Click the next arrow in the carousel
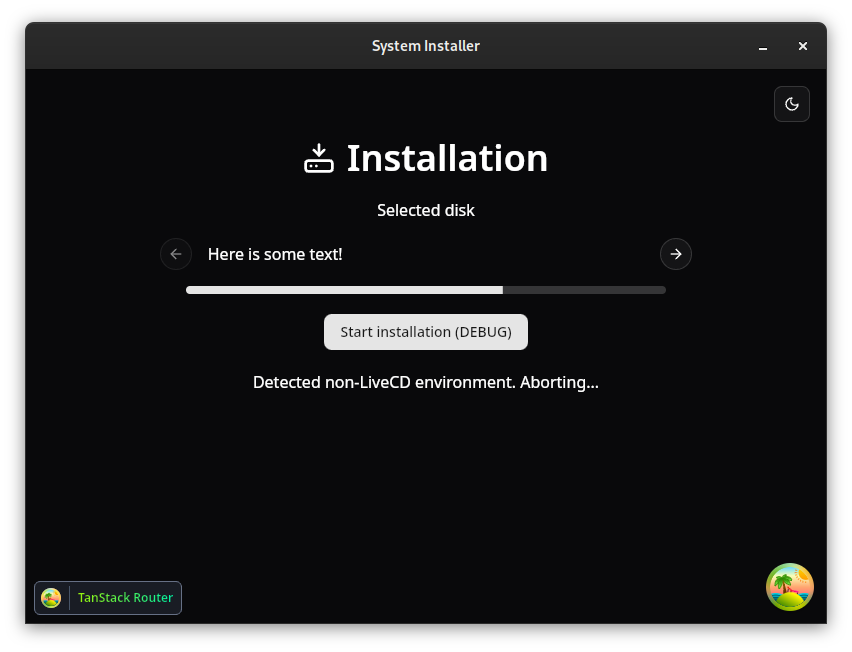 coord(675,254)
